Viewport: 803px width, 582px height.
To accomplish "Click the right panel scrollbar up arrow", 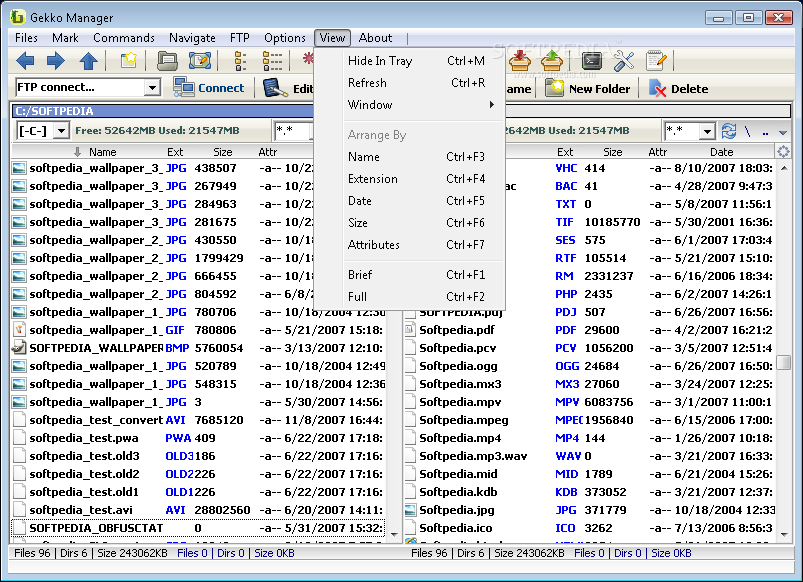I will click(x=784, y=168).
